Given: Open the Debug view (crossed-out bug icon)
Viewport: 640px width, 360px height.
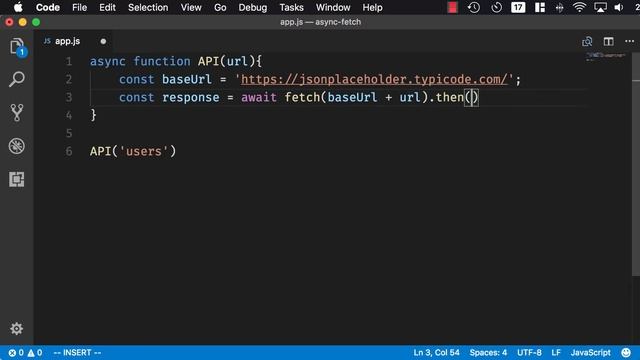Looking at the screenshot, I should point(17,146).
